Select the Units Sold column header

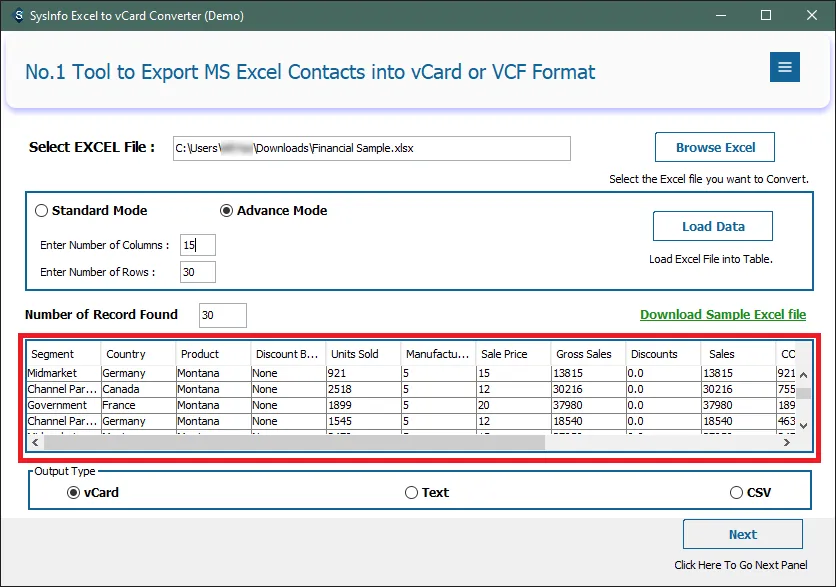[363, 354]
